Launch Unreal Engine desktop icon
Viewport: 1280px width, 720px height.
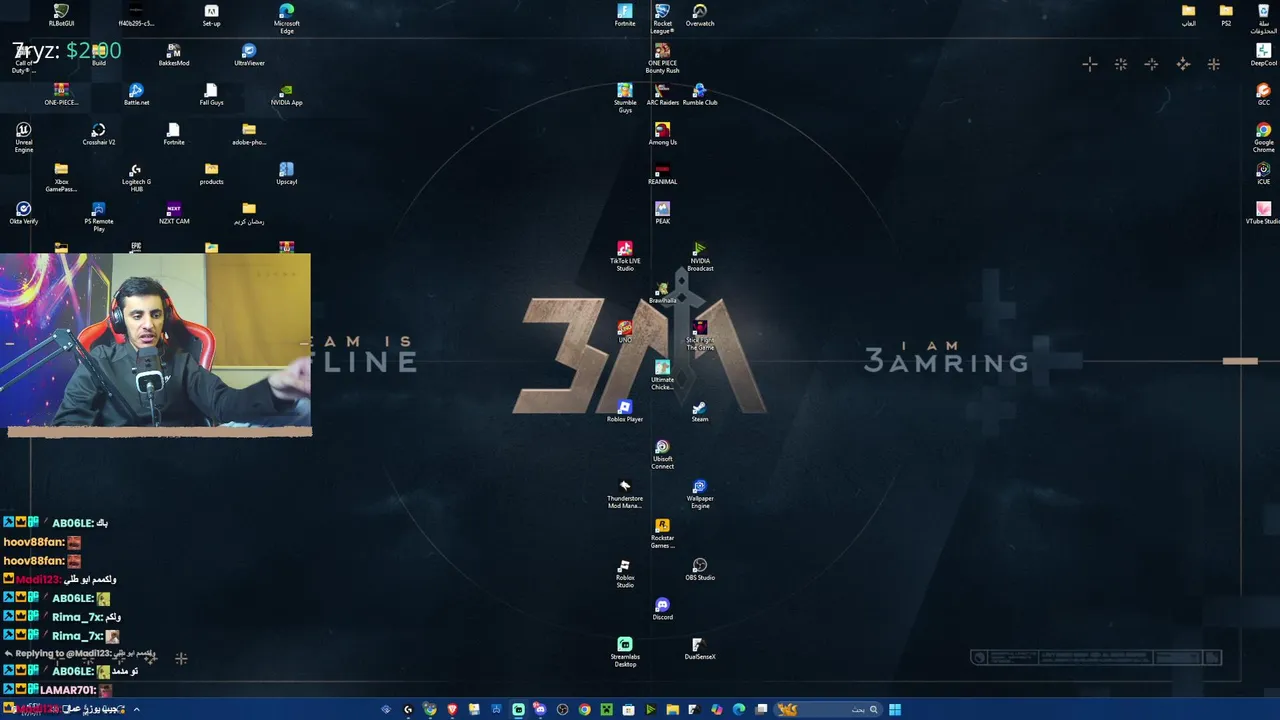pos(24,138)
